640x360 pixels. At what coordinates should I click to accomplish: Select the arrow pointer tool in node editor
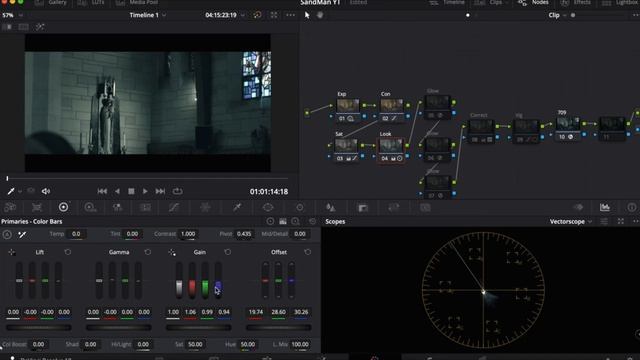(307, 15)
